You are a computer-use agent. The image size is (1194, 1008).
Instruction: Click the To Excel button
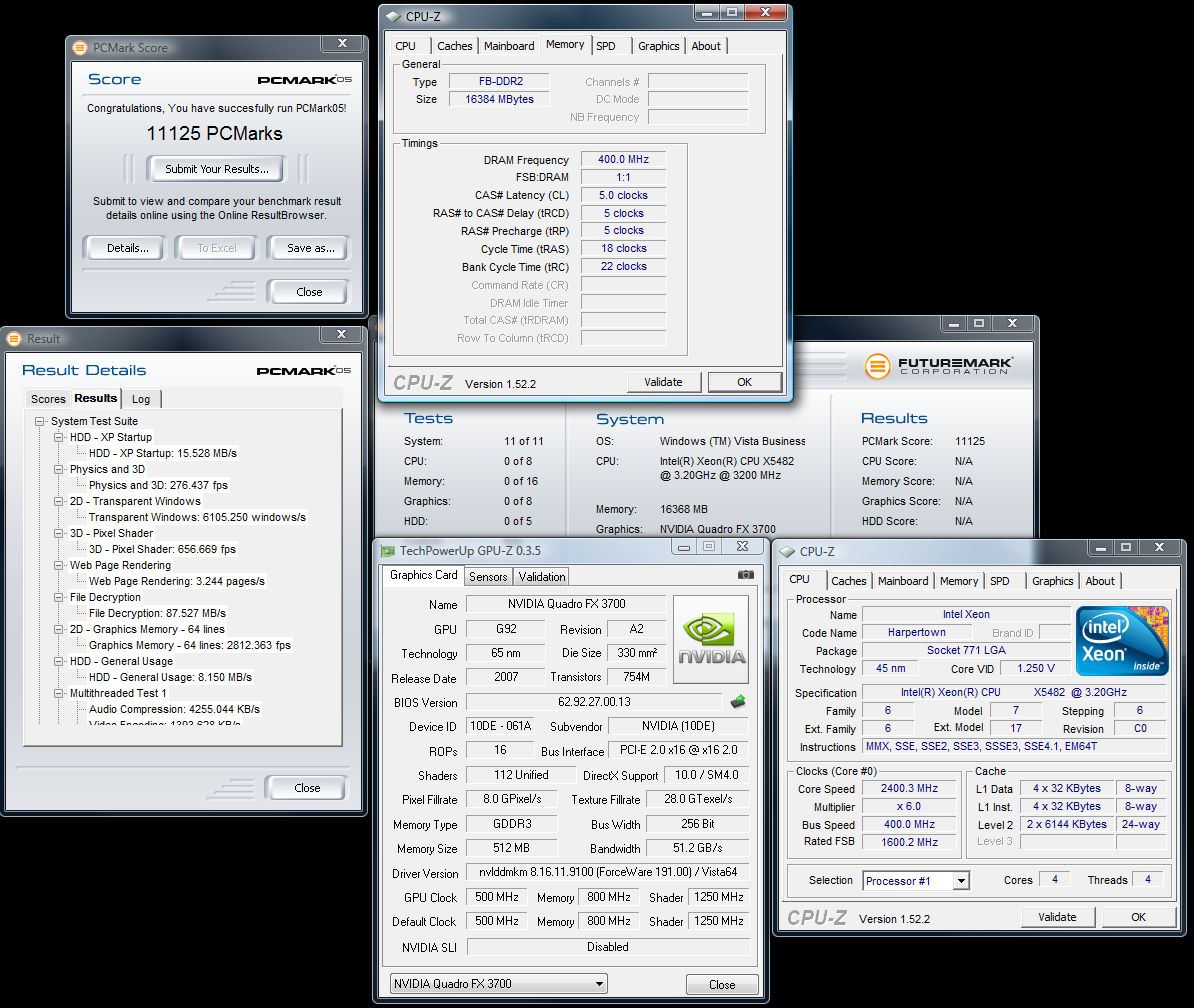click(217, 248)
